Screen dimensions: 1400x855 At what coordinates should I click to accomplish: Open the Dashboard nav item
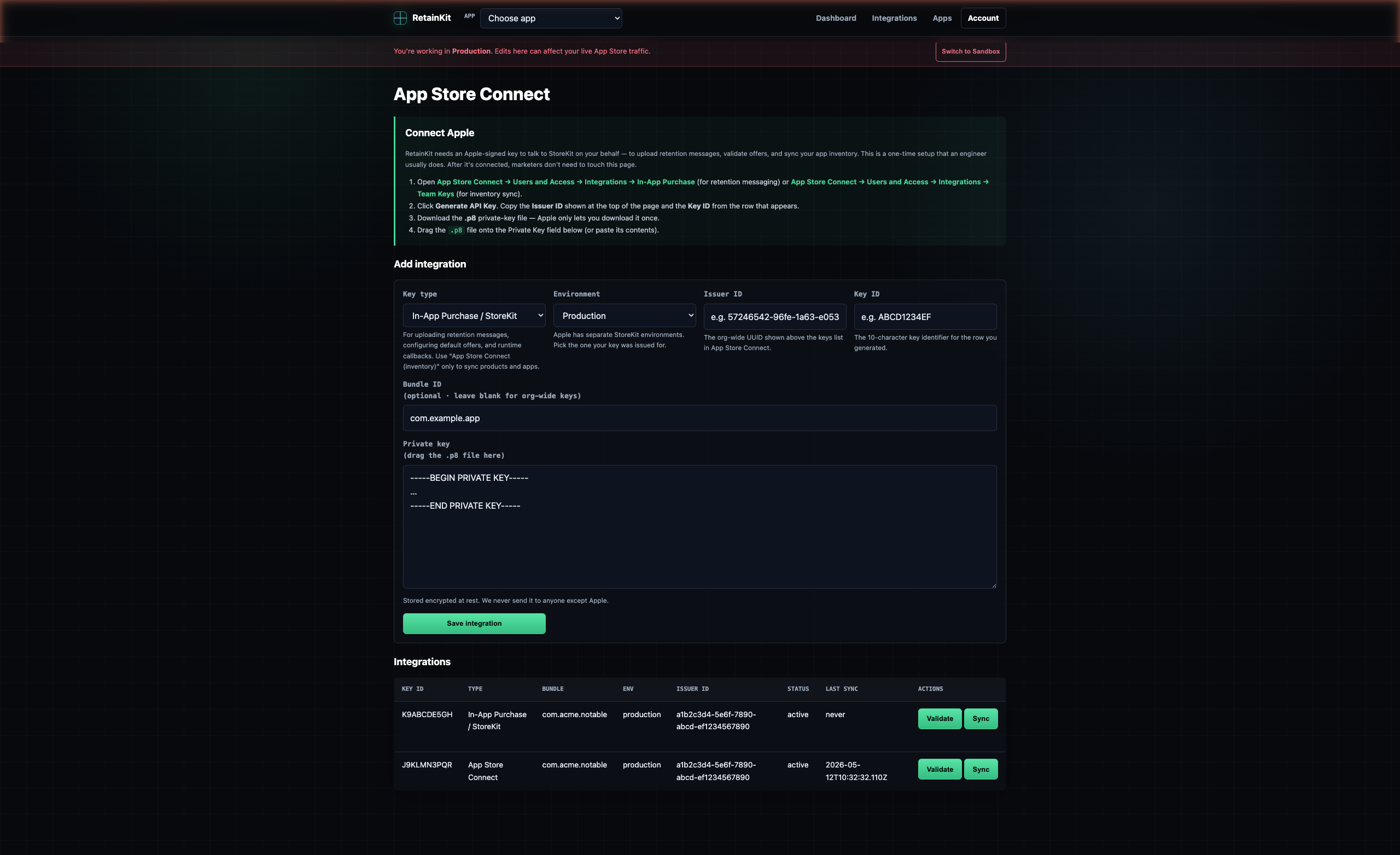pyautogui.click(x=836, y=18)
